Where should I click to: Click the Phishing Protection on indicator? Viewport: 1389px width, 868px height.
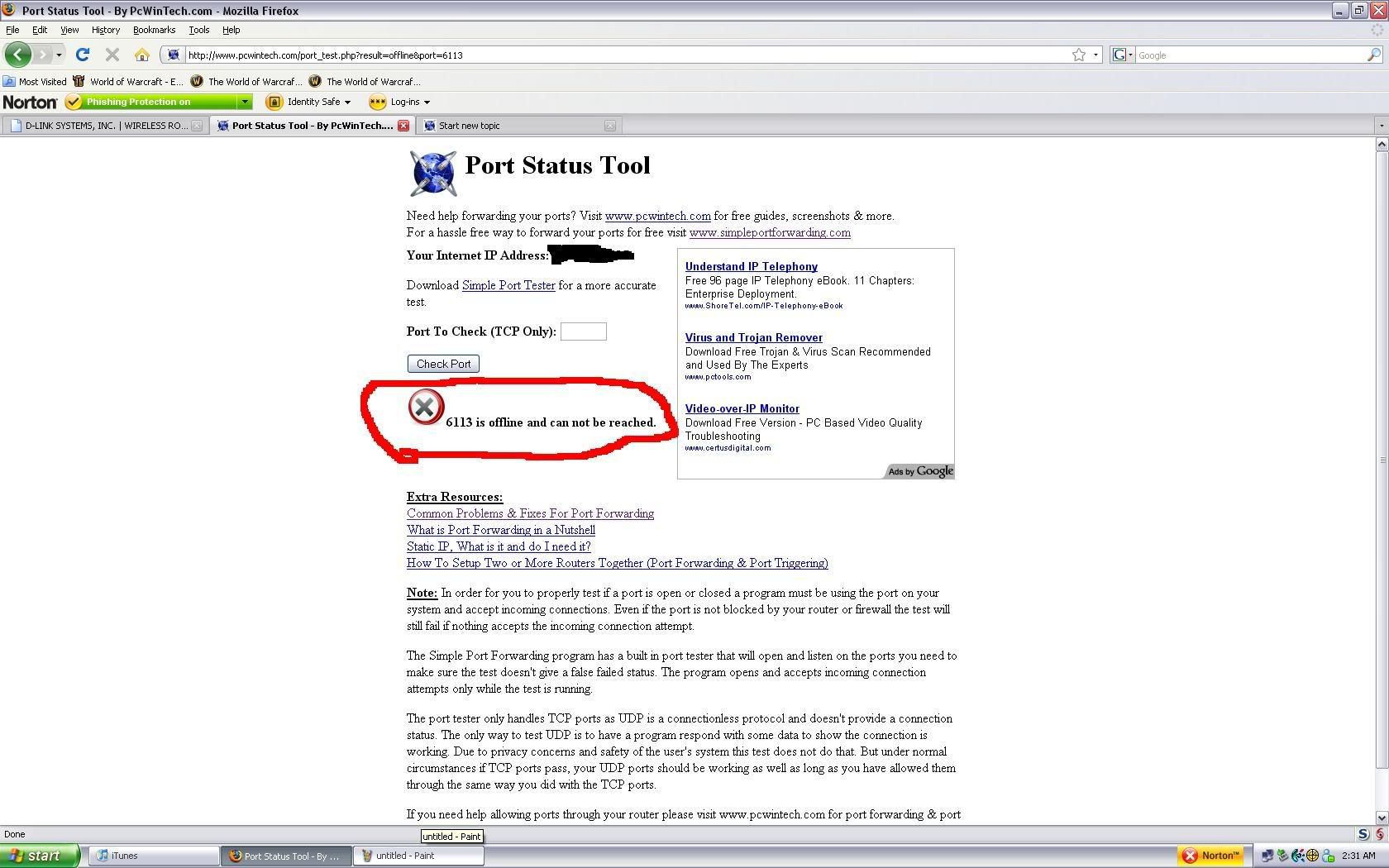pos(152,102)
